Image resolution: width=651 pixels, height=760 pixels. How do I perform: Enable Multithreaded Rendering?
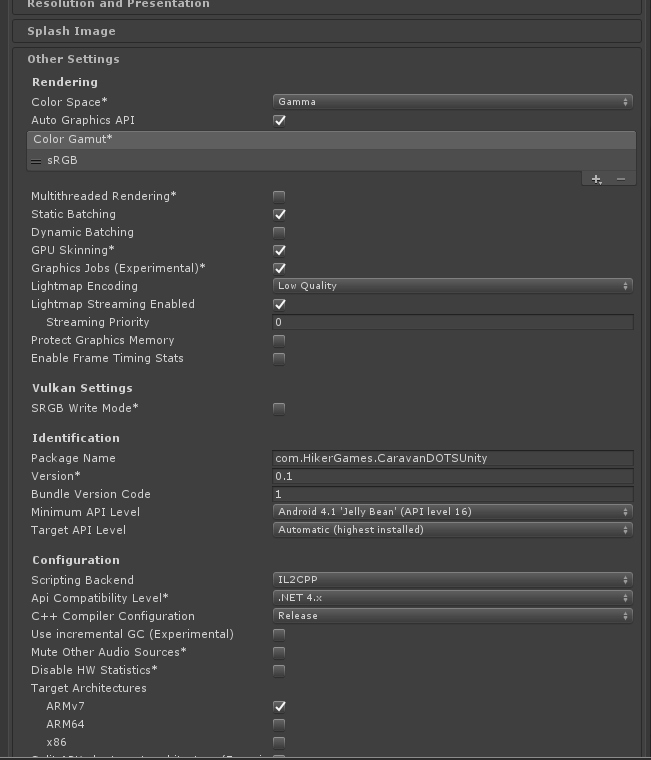(x=280, y=196)
